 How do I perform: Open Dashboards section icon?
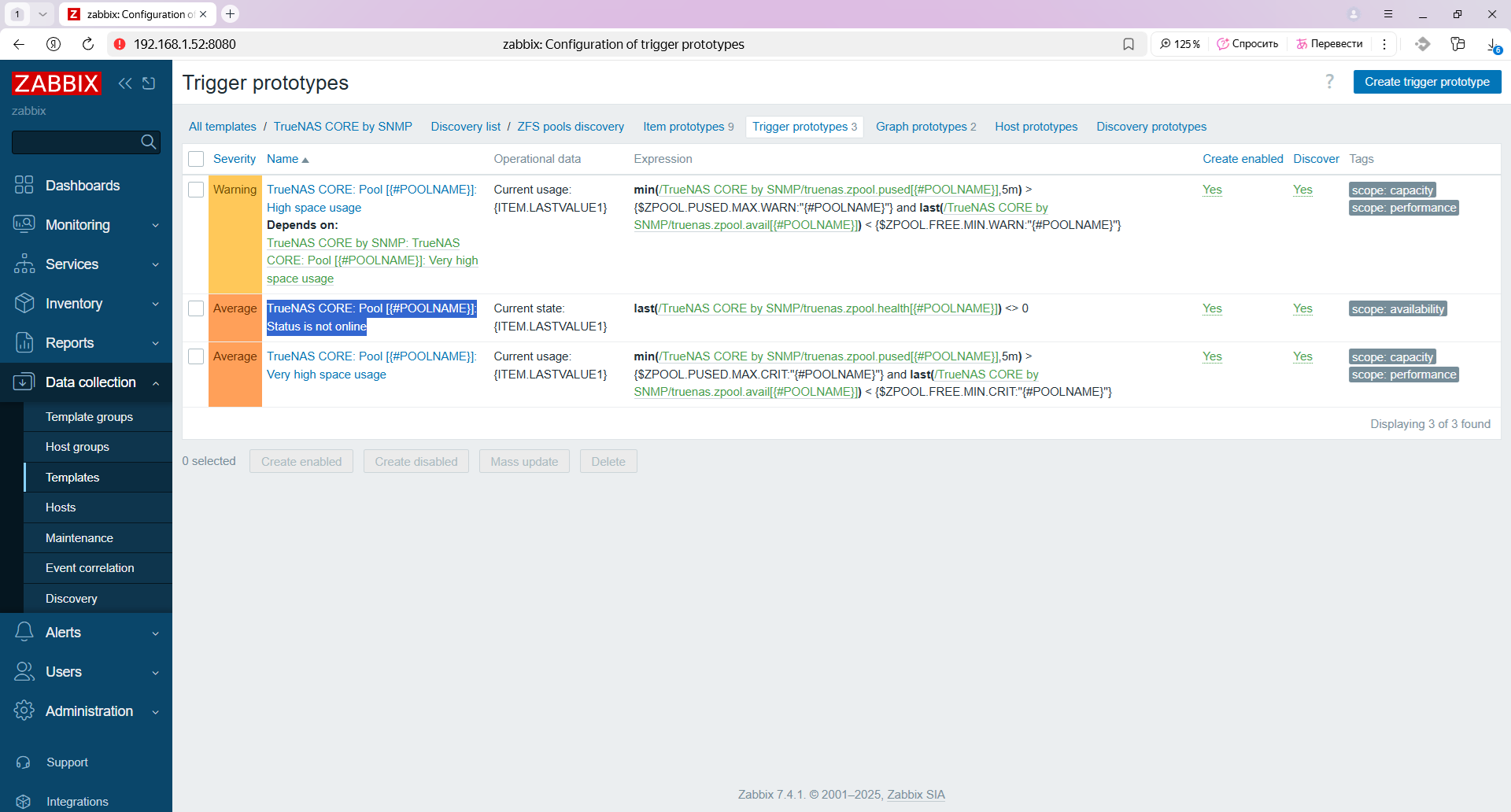(x=24, y=185)
